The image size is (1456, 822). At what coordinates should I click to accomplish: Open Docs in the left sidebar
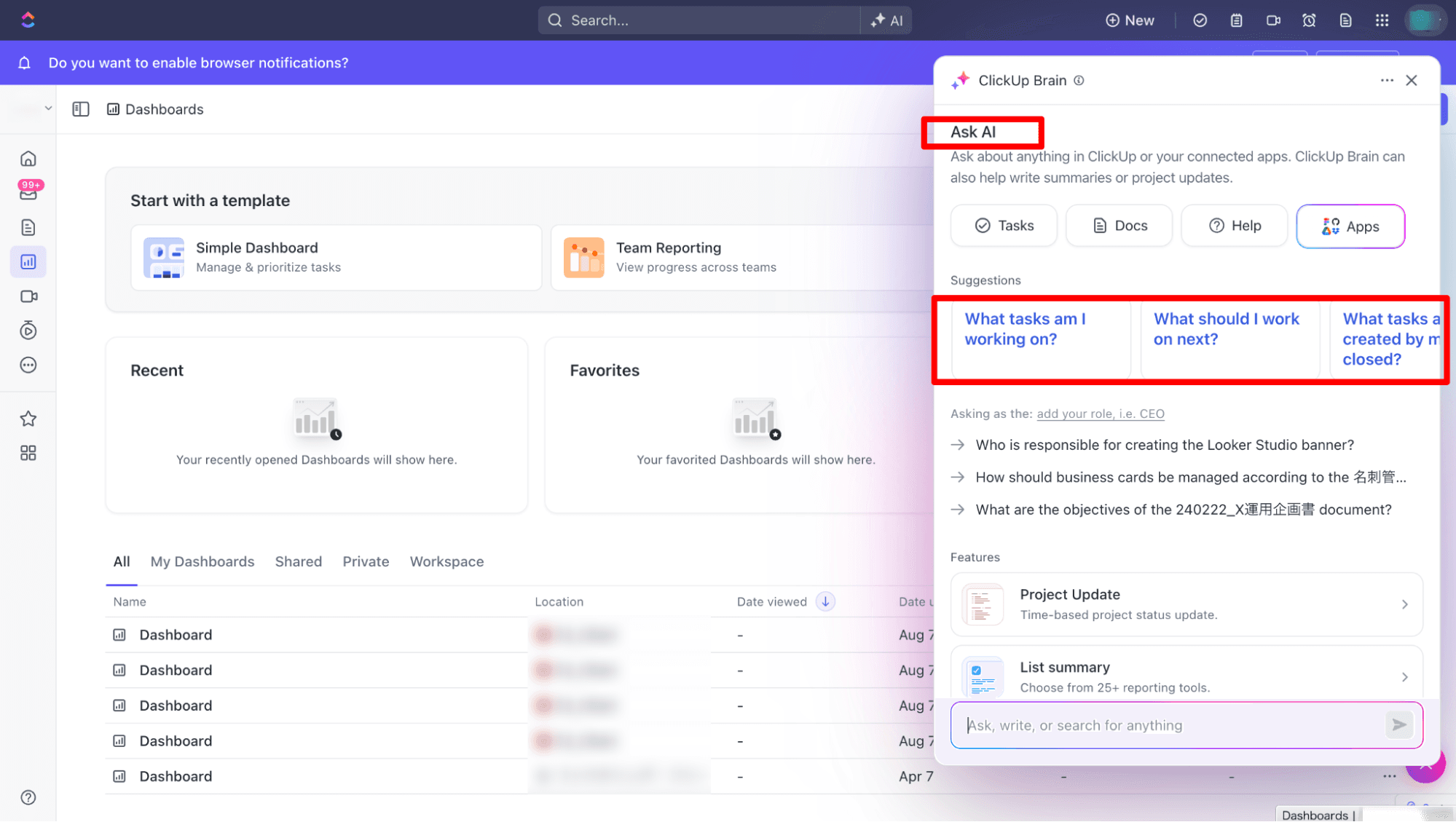(28, 227)
